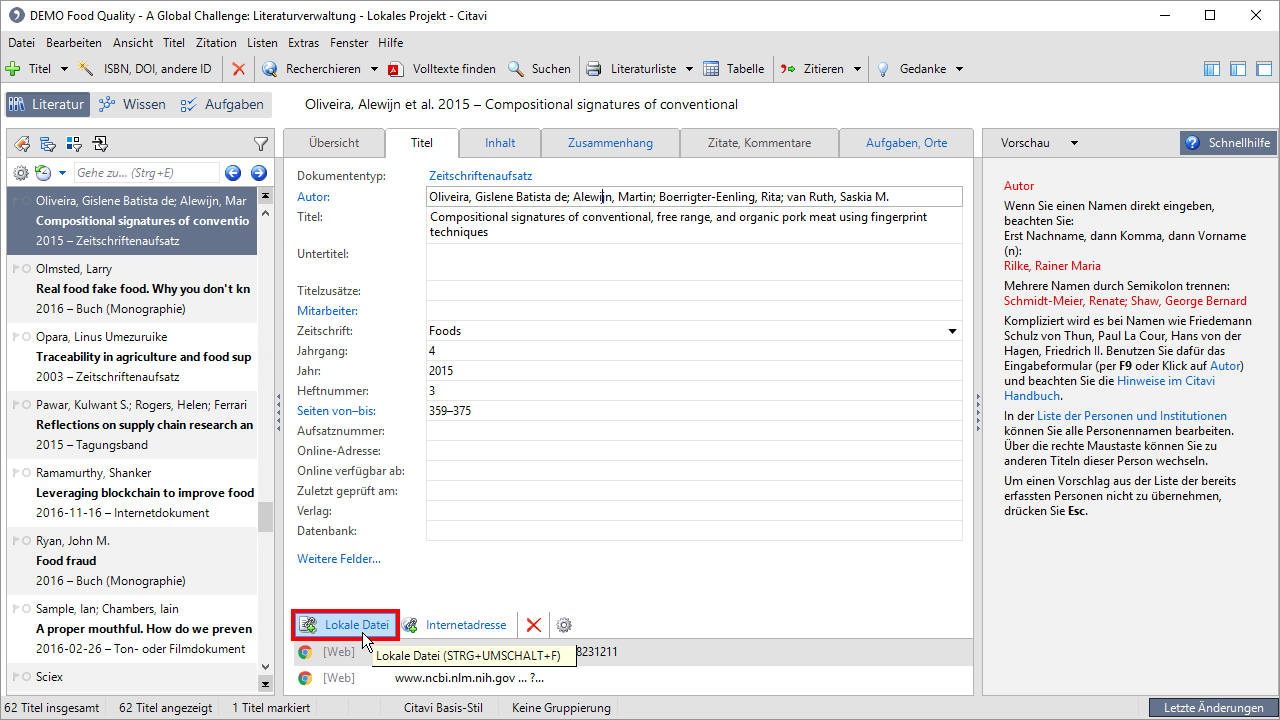Expand the Zeitschrift dropdown showing Foods
This screenshot has height=720, width=1280.
952,331
